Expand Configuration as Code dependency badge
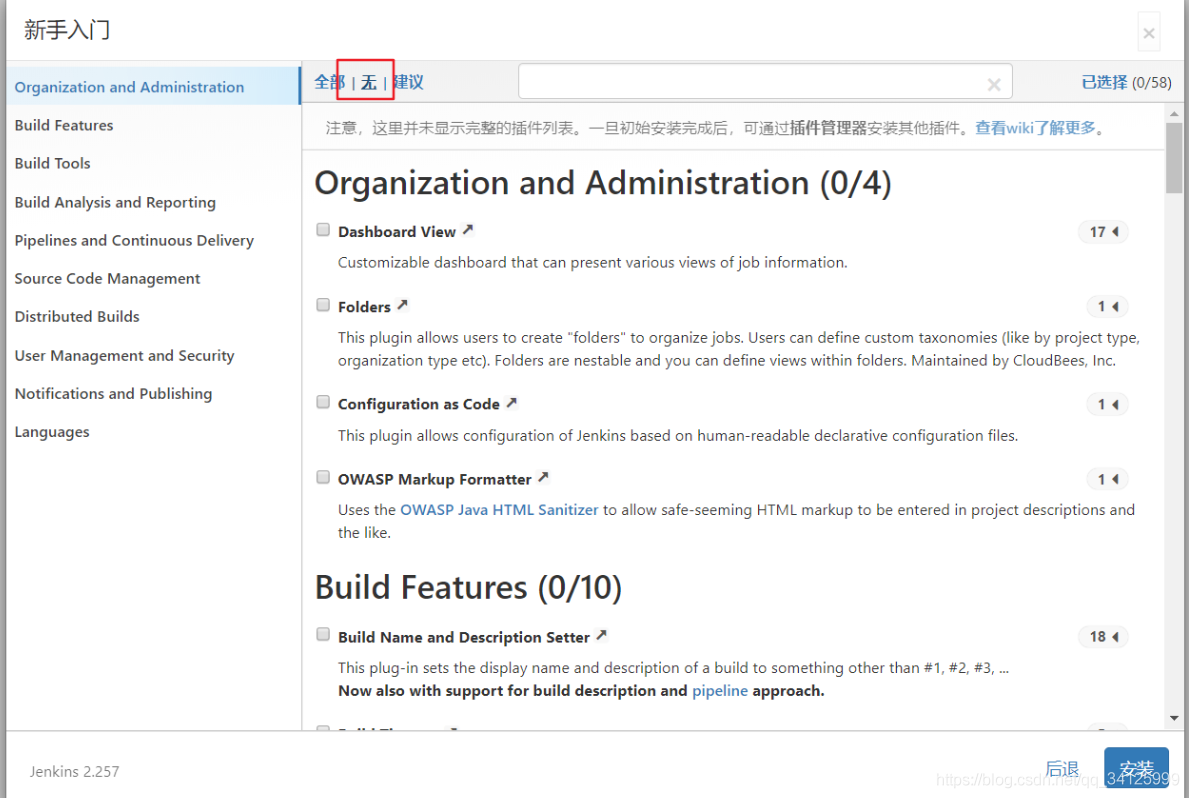This screenshot has height=798, width=1189. (1107, 404)
